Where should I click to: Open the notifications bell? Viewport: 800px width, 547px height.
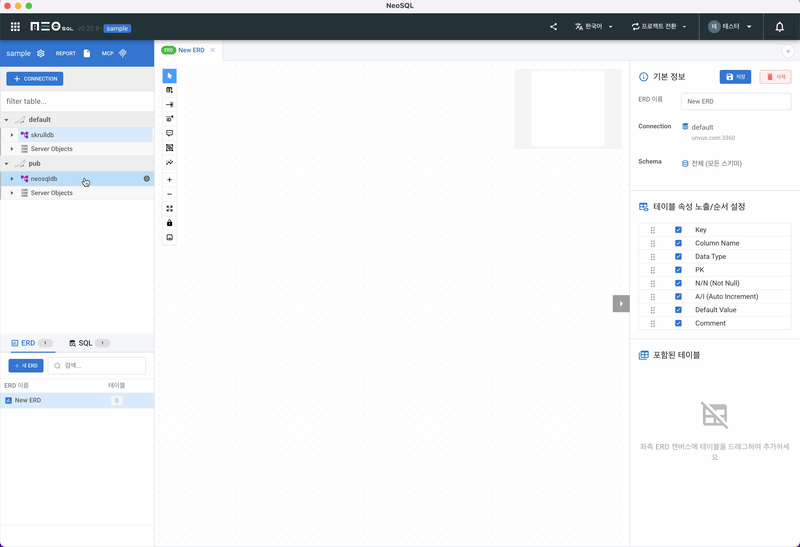(780, 27)
